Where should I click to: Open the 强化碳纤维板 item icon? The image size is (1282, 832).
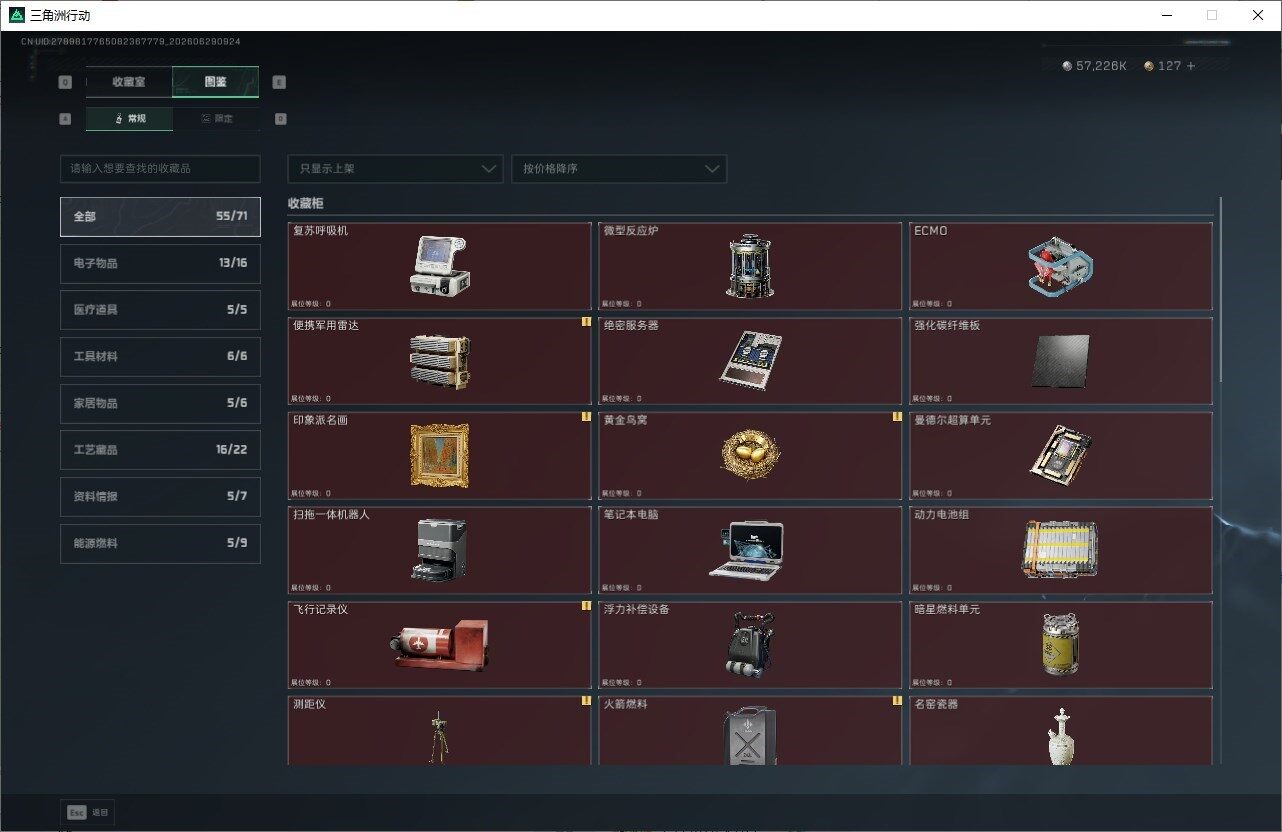coord(1062,360)
